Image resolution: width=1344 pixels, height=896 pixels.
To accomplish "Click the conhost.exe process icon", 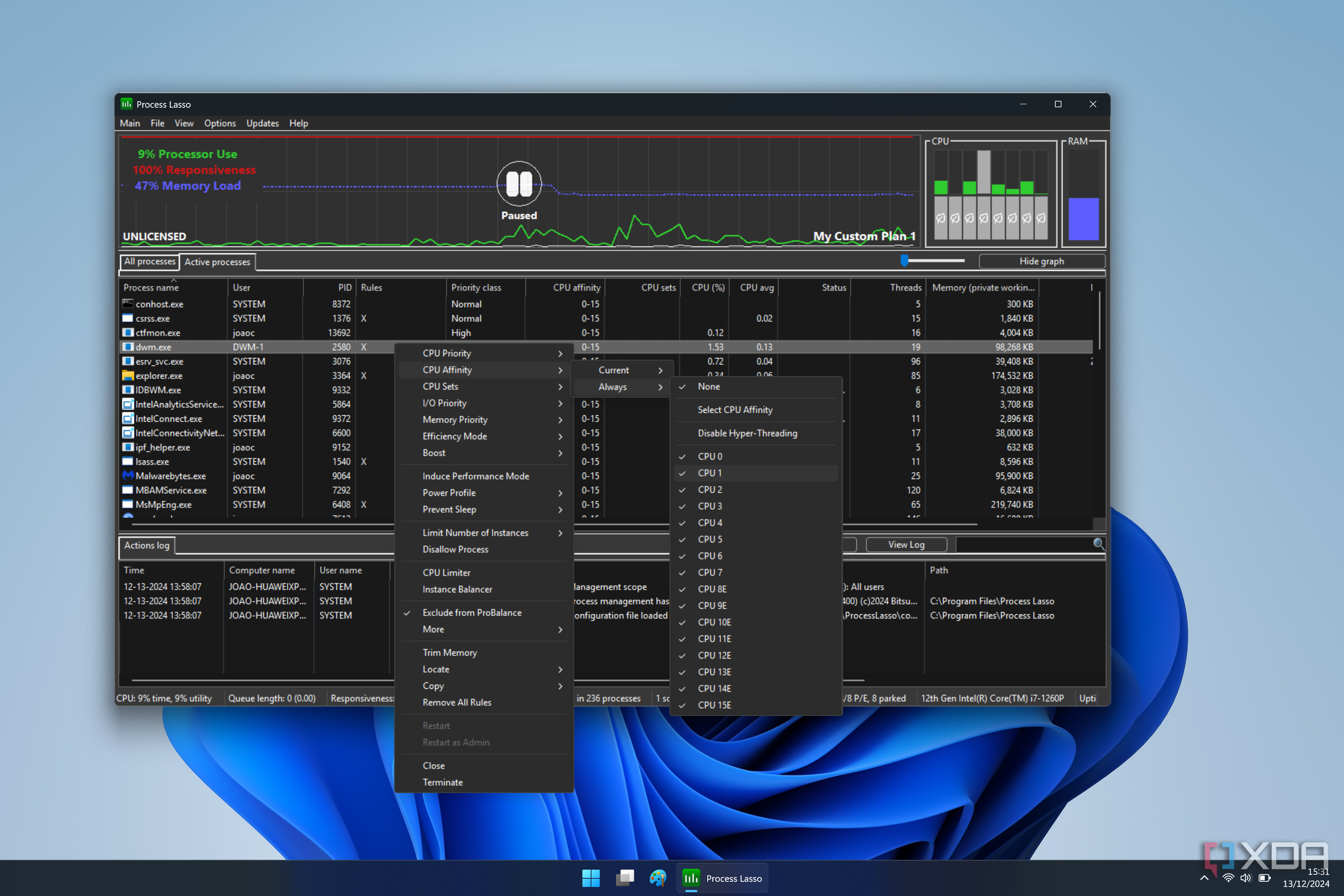I will (128, 304).
